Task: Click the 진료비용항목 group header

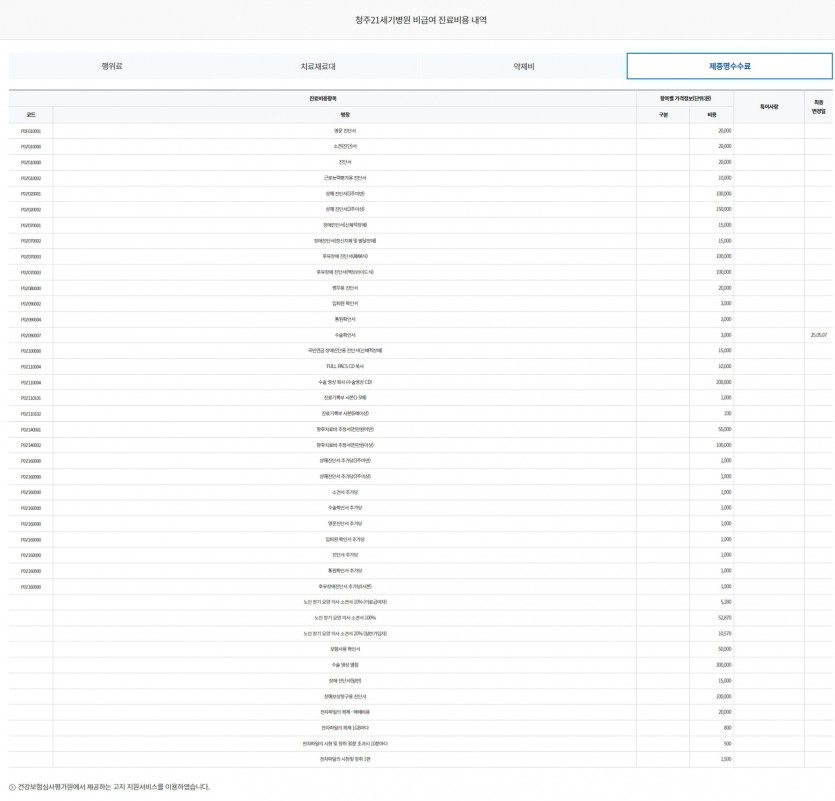Action: 323,99
